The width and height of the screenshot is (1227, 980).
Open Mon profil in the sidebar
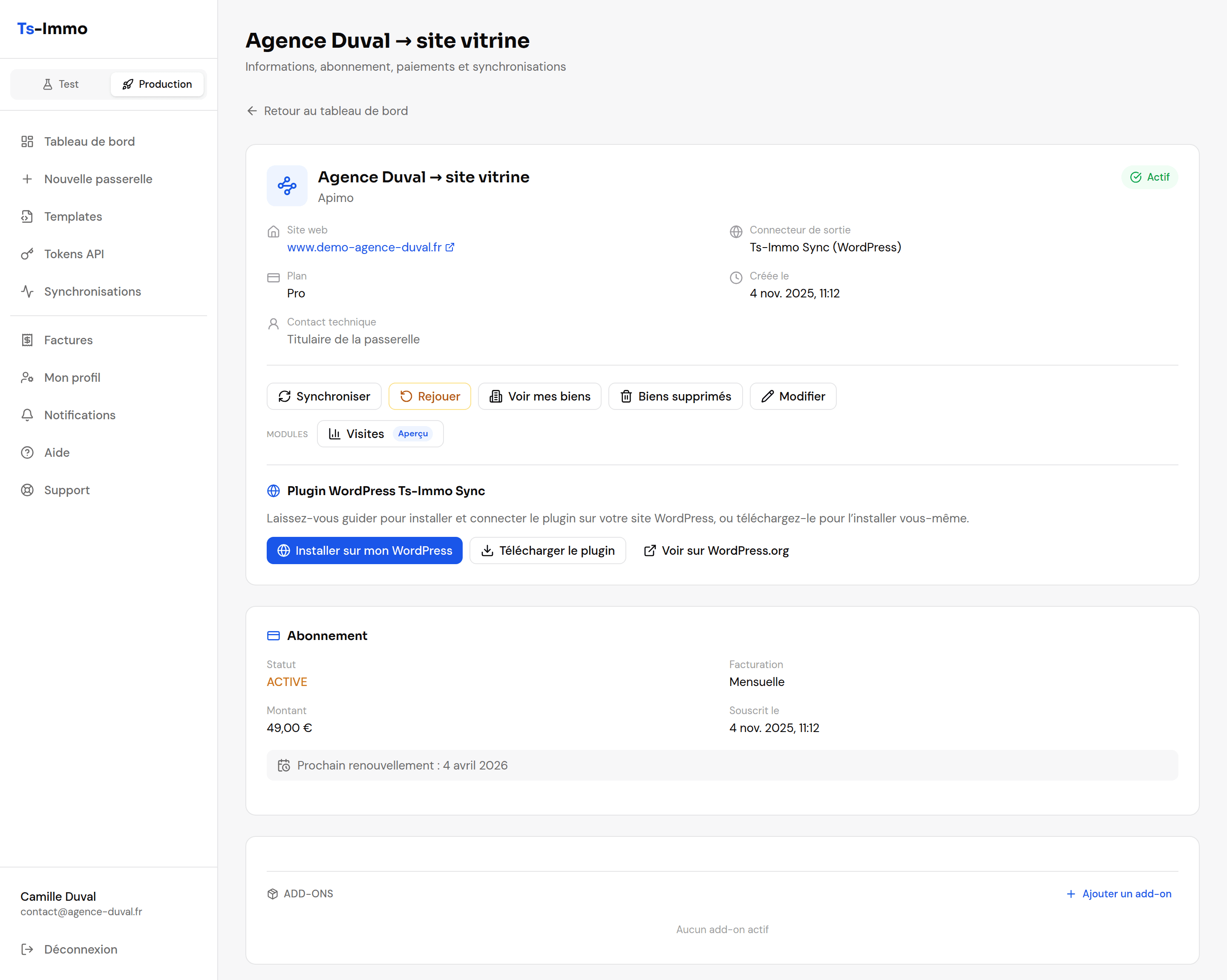(x=109, y=378)
